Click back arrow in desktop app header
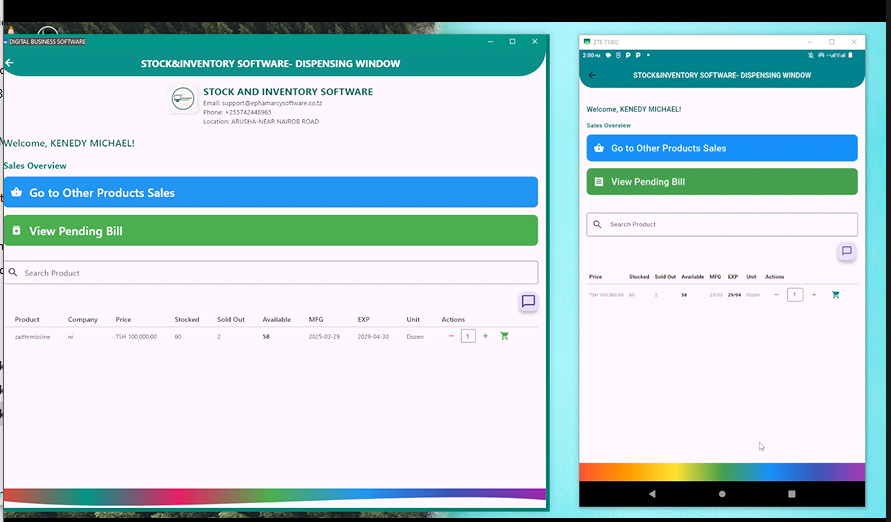Image resolution: width=891 pixels, height=522 pixels. 10,63
